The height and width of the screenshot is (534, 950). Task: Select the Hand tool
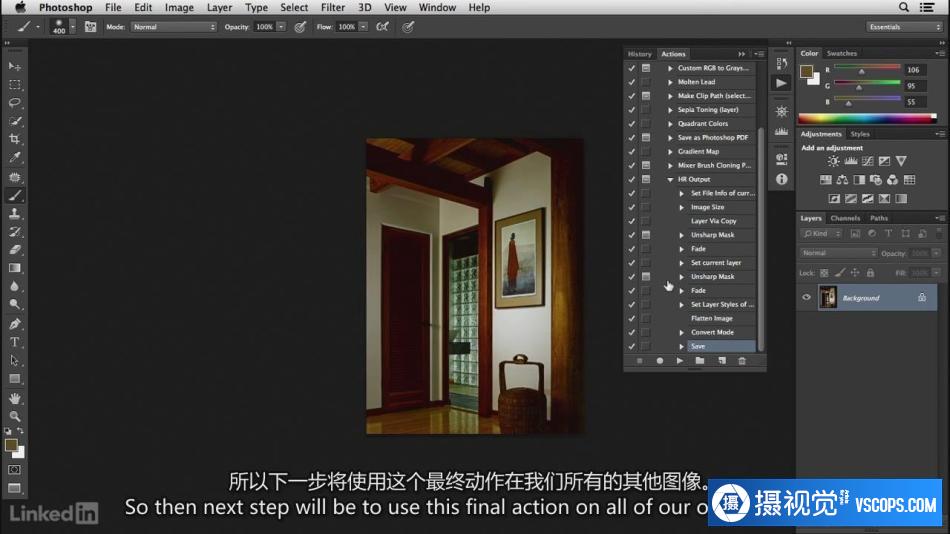pos(15,399)
